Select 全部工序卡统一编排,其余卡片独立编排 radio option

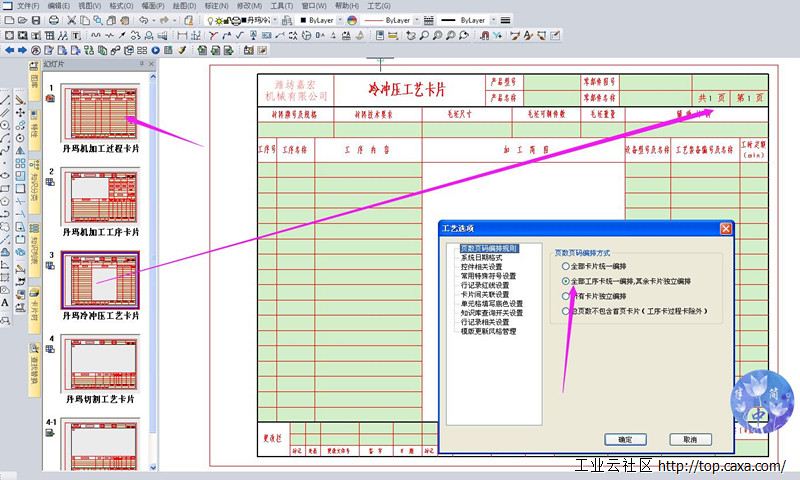[567, 282]
